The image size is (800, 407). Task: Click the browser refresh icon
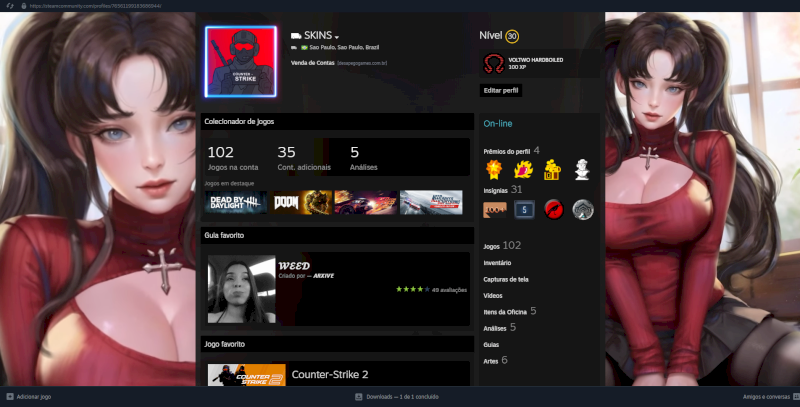[x=10, y=6]
